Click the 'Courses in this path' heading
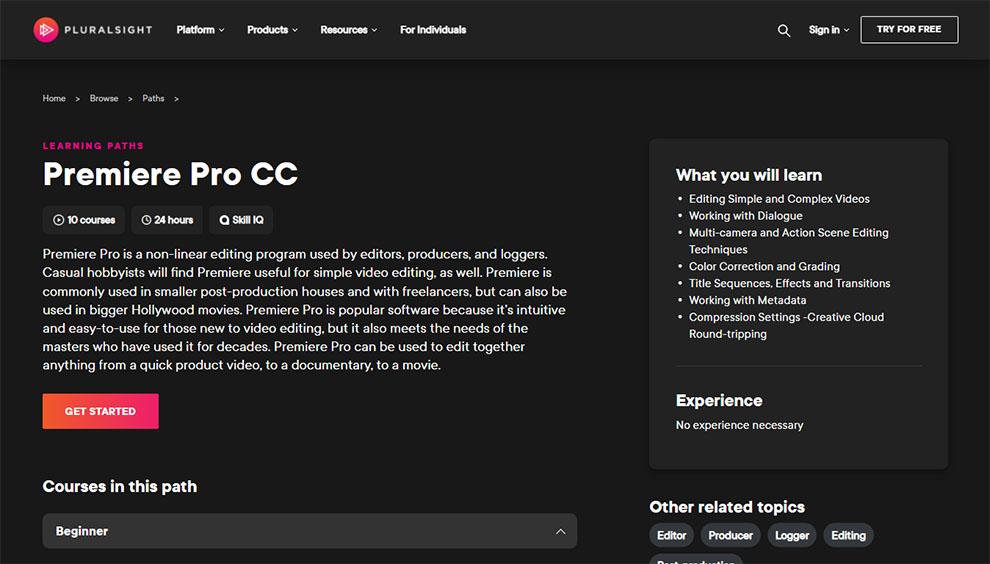Image resolution: width=990 pixels, height=564 pixels. point(120,486)
